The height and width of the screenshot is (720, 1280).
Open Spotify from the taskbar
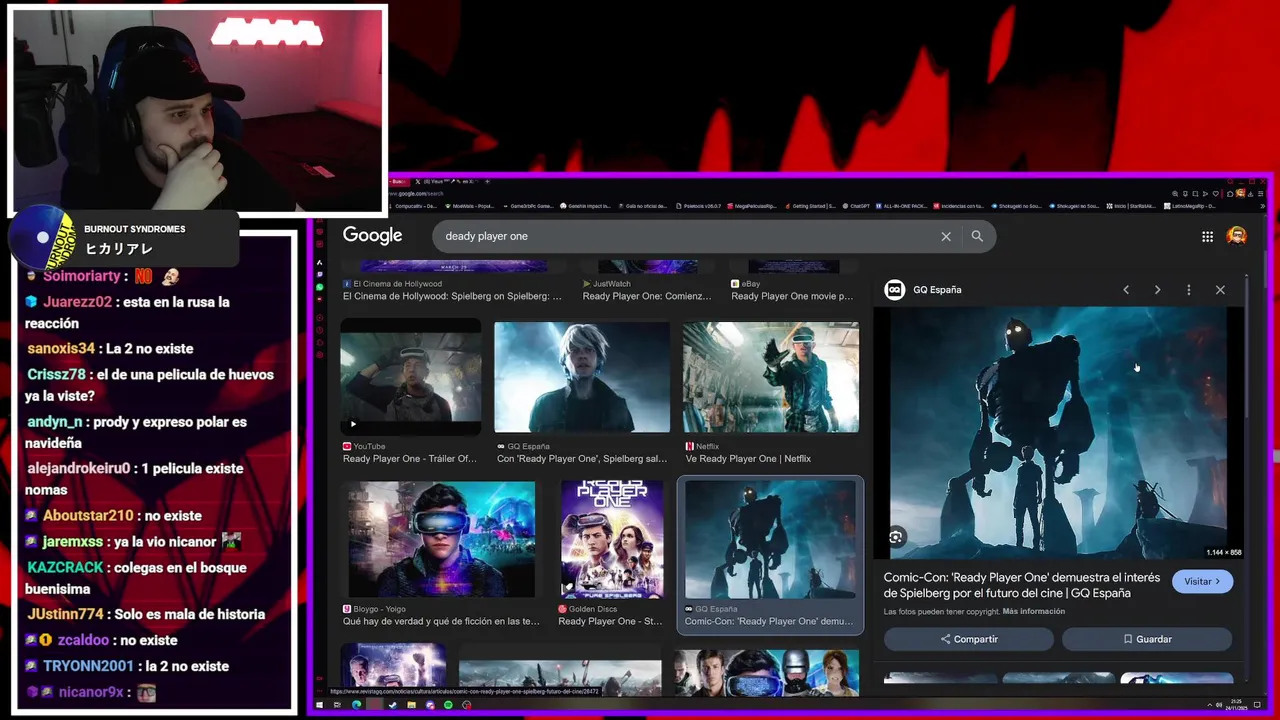(x=448, y=705)
